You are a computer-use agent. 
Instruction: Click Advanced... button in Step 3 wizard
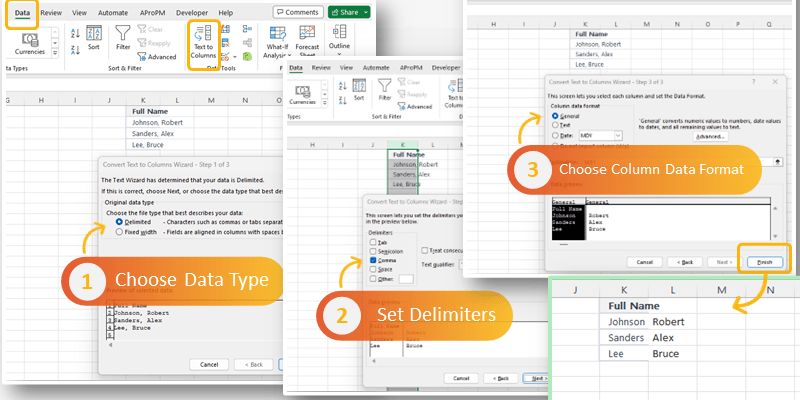point(710,137)
